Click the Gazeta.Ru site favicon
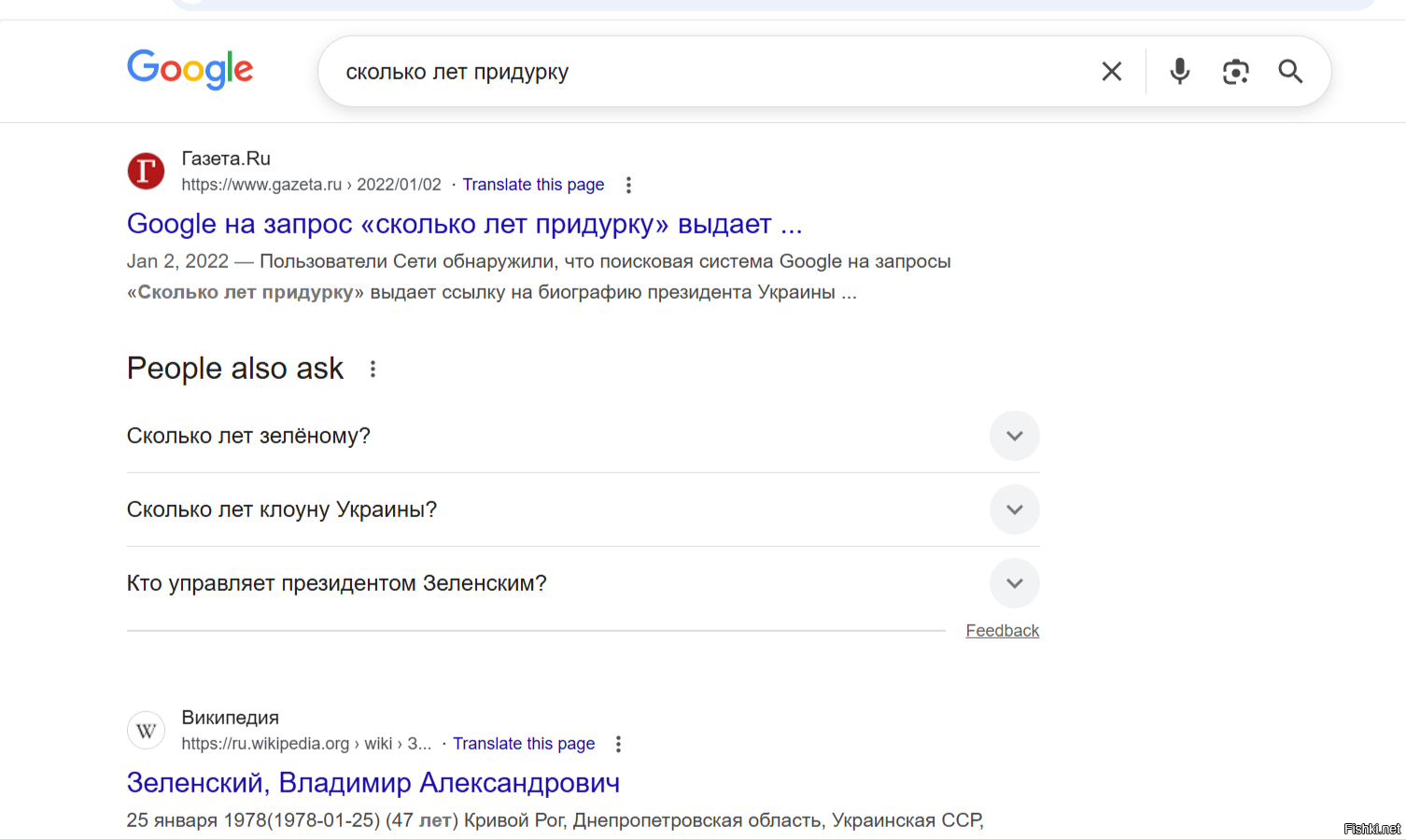Screen dimensions: 1406x840 146,171
